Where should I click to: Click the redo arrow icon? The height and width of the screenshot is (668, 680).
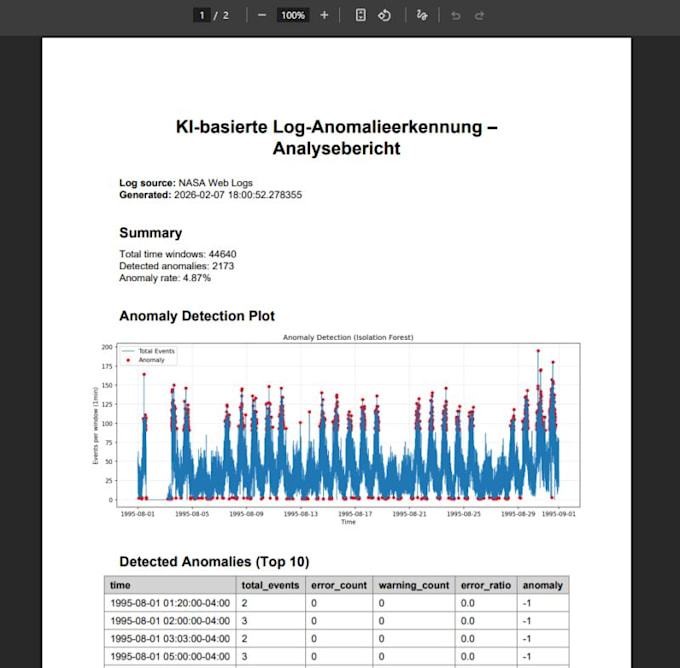click(479, 16)
